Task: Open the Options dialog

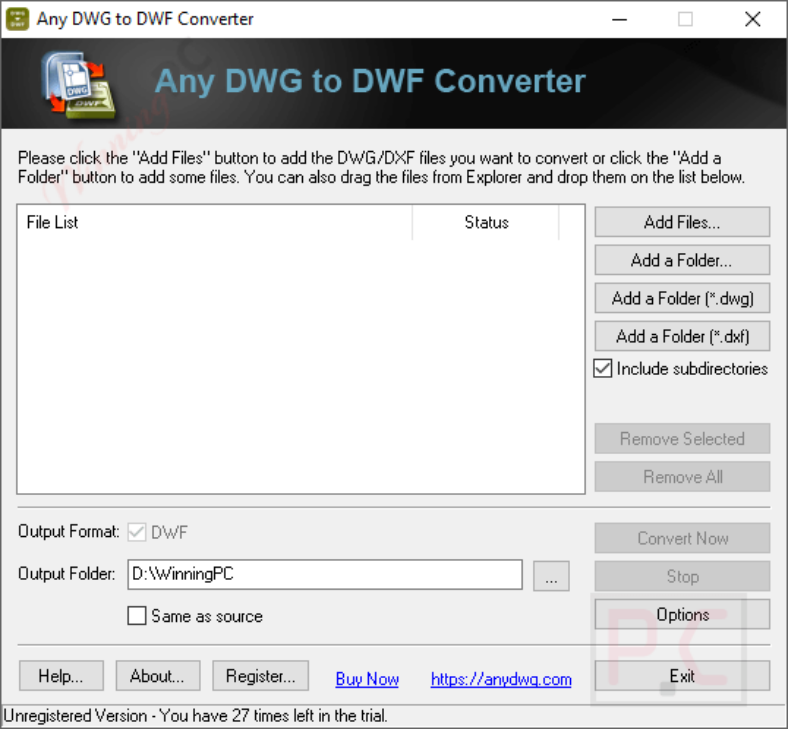Action: [x=682, y=614]
